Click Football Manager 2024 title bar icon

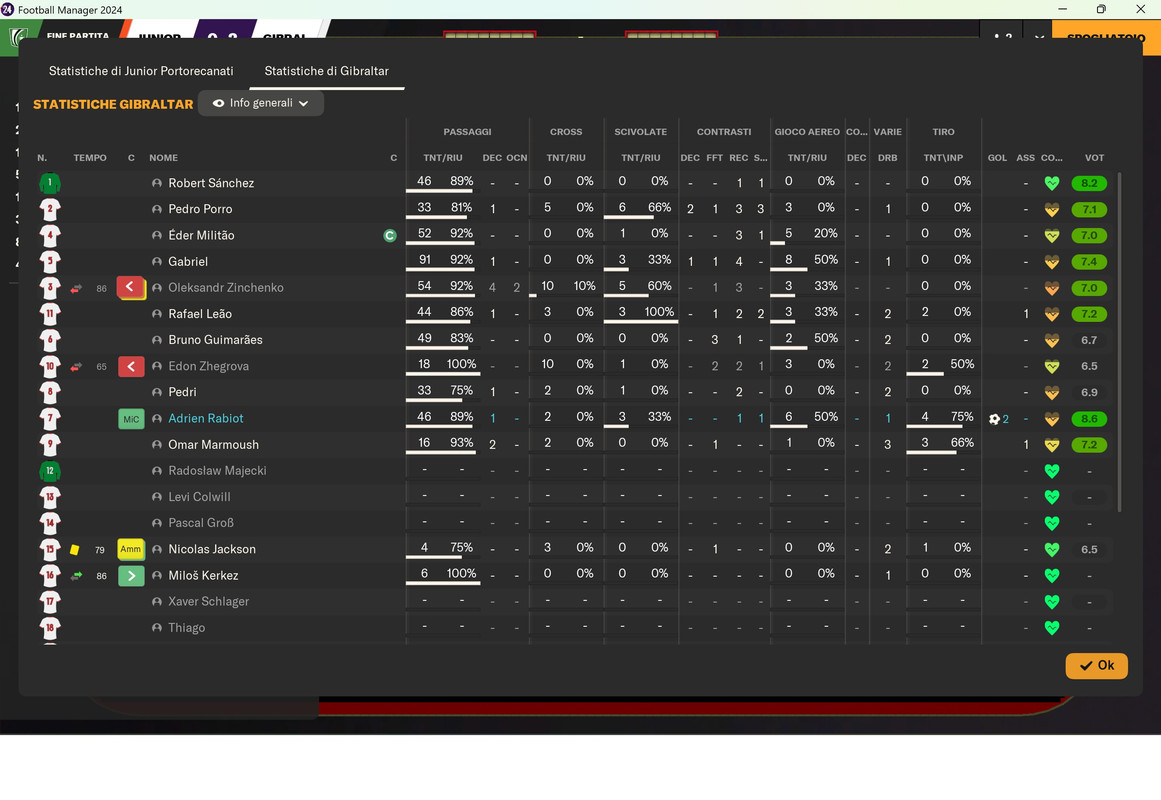point(7,10)
